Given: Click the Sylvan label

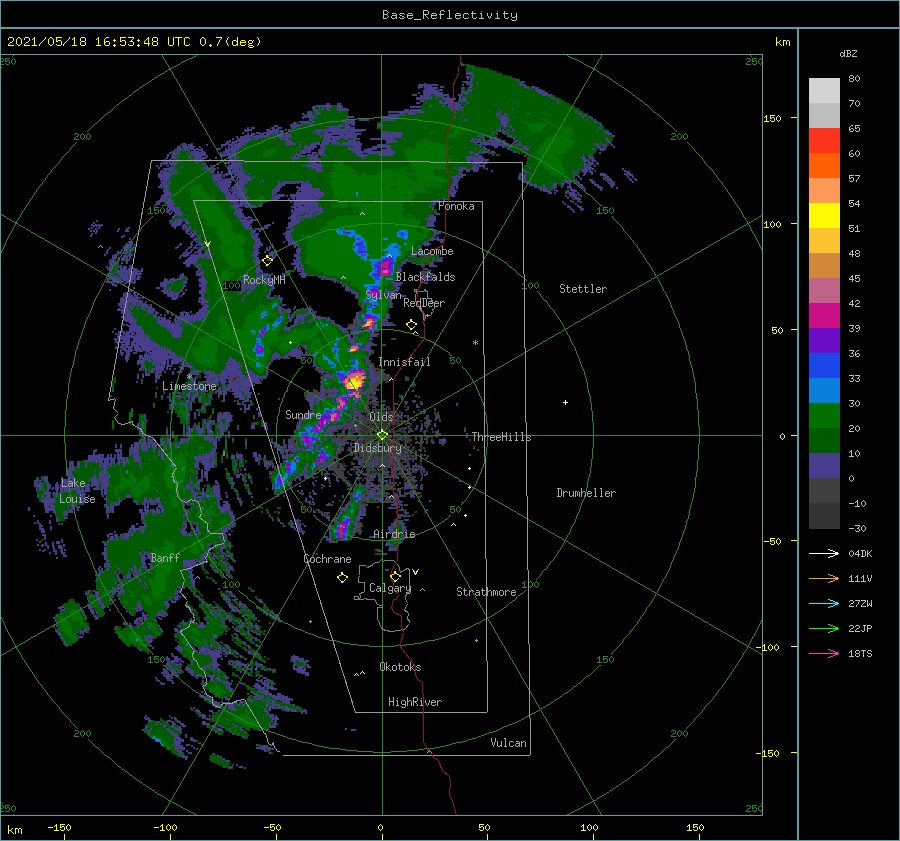Looking at the screenshot, I should click(x=383, y=295).
